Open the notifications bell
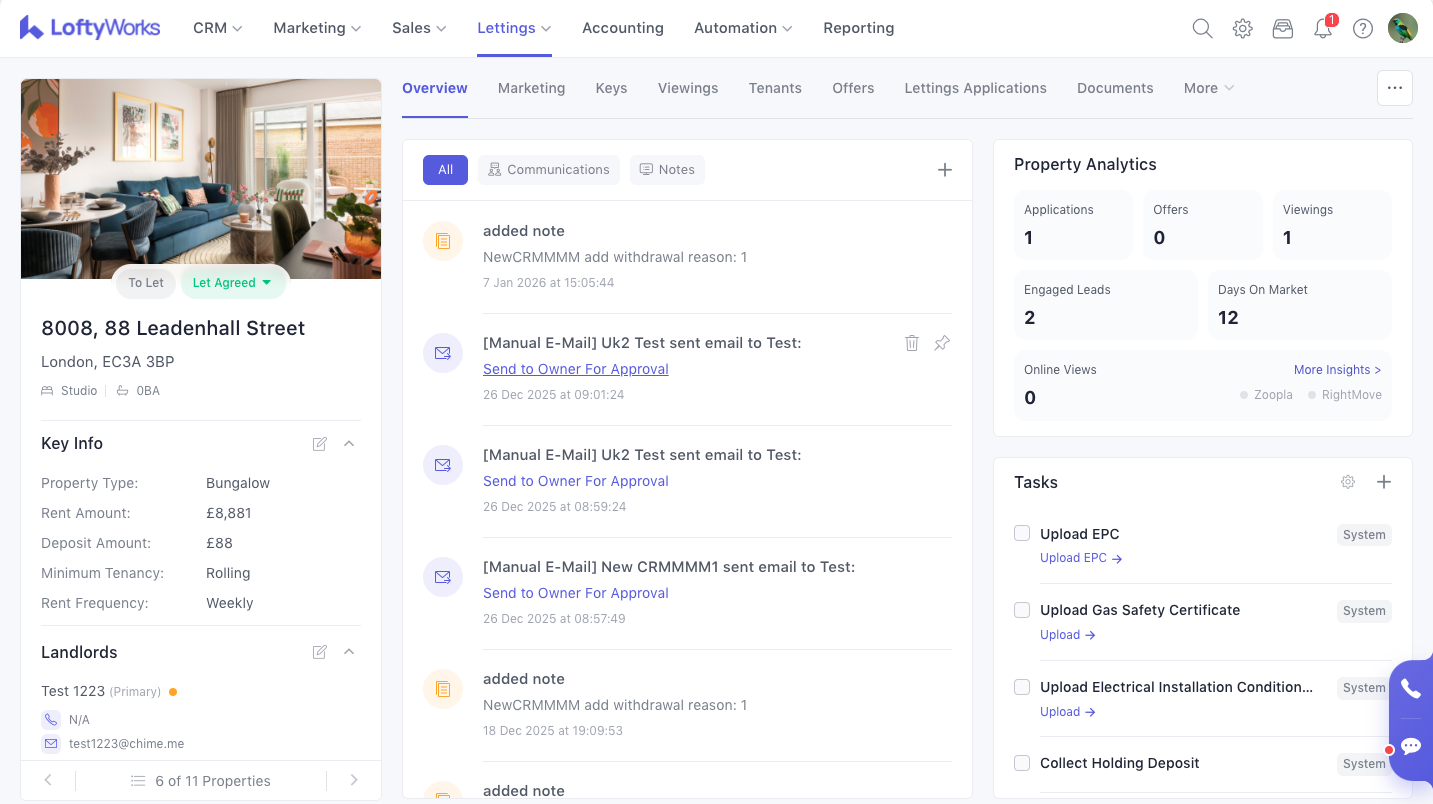Image resolution: width=1433 pixels, height=804 pixels. [1323, 29]
